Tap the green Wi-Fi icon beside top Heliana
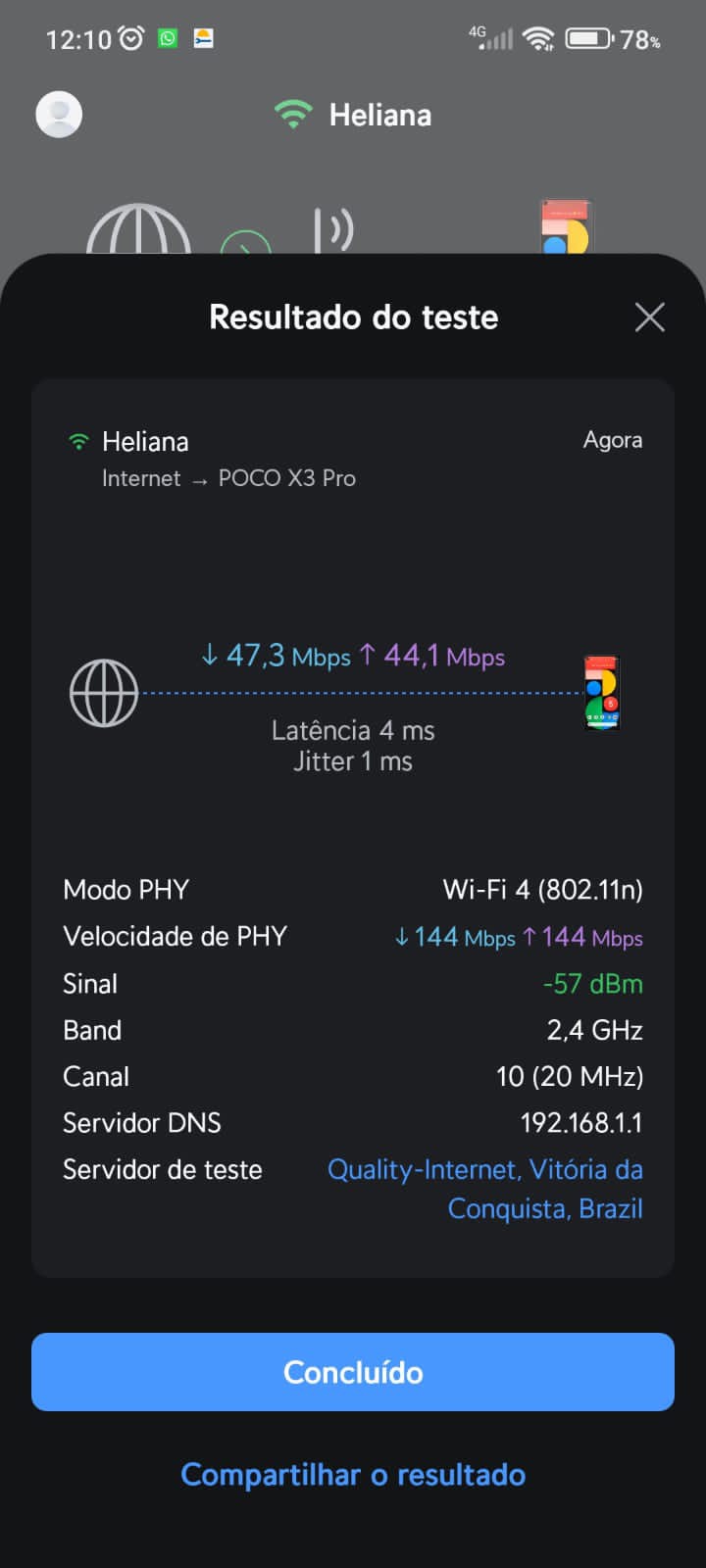The image size is (706, 1568). pos(292,115)
